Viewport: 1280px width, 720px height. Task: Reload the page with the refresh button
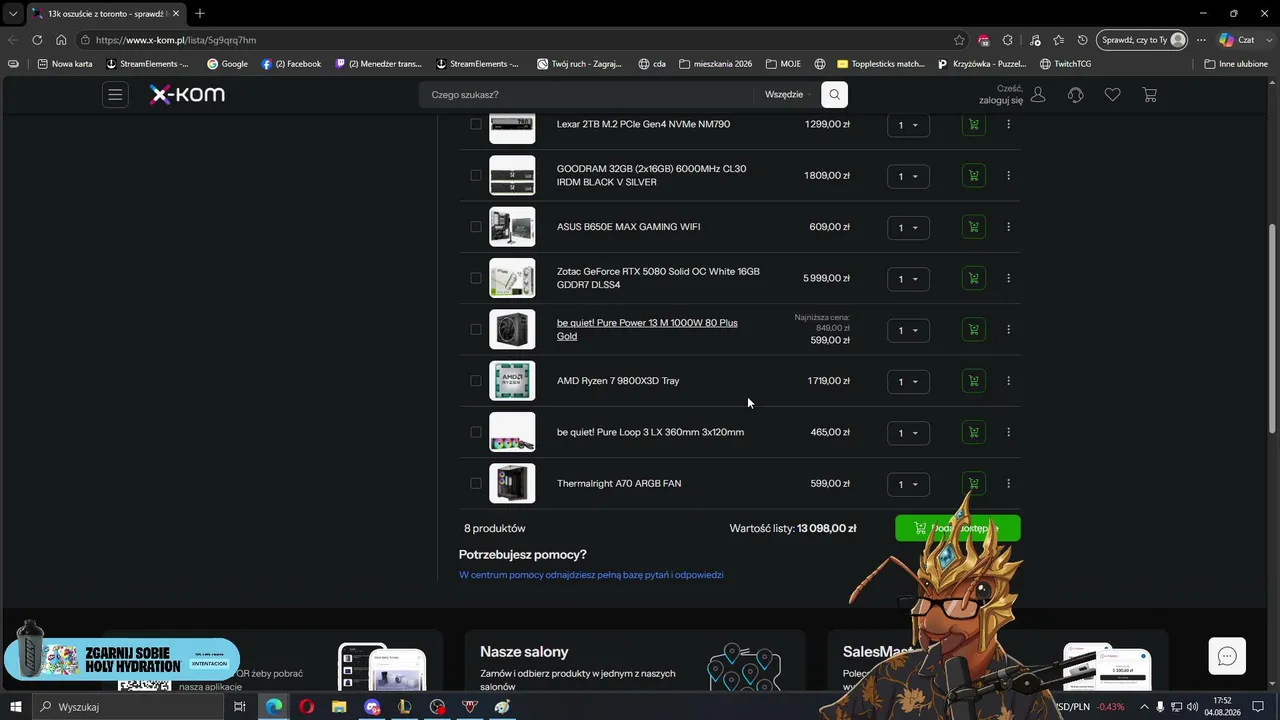pos(37,40)
